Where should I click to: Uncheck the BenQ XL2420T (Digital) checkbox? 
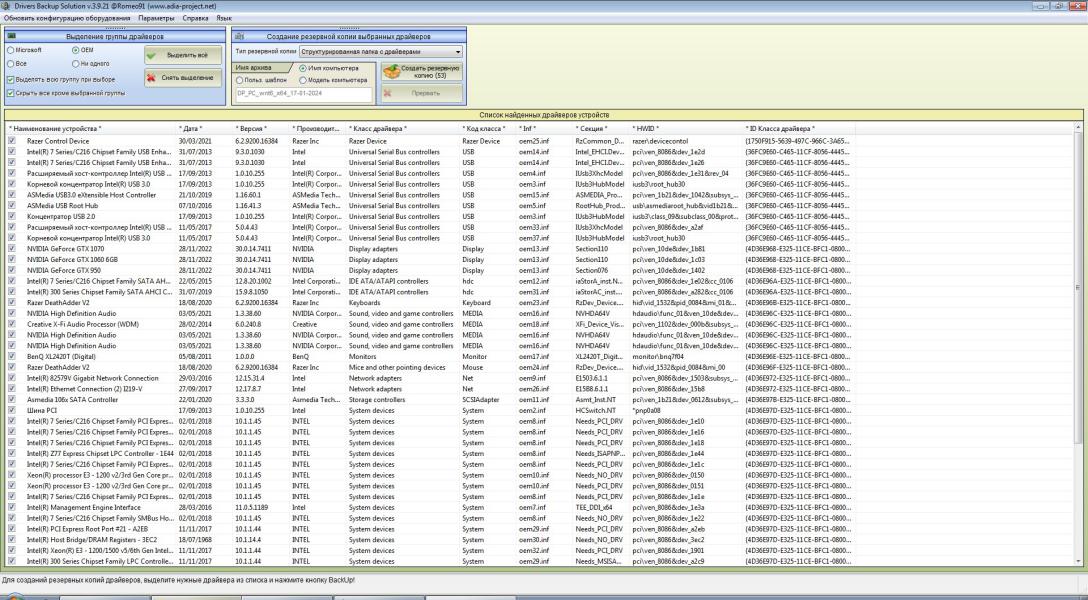pyautogui.click(x=11, y=357)
